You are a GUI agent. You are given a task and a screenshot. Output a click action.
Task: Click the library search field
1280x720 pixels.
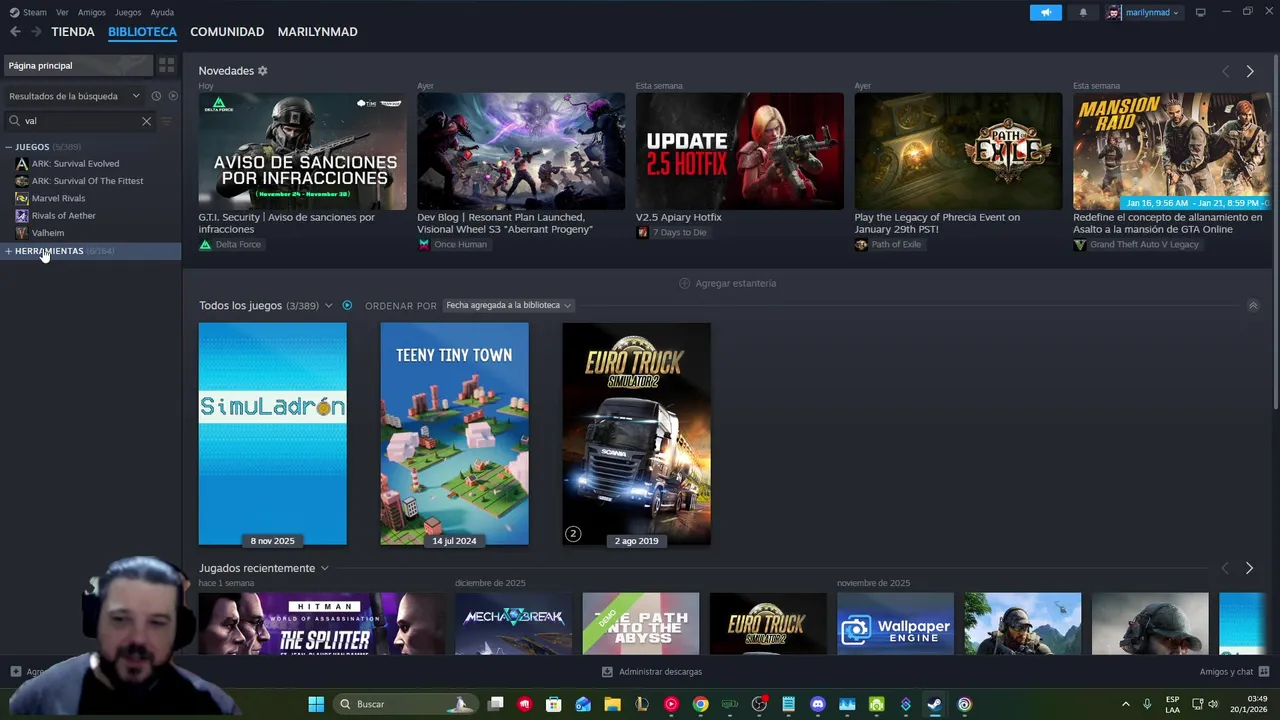coord(80,121)
